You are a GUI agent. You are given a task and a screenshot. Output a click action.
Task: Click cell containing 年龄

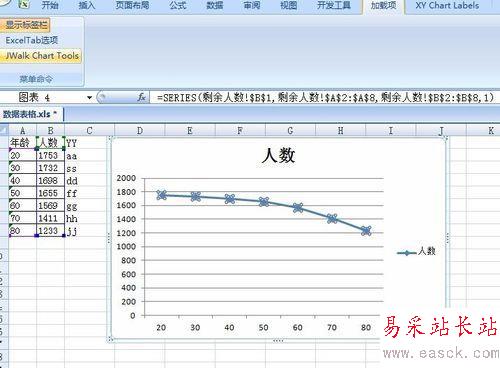tap(22, 143)
